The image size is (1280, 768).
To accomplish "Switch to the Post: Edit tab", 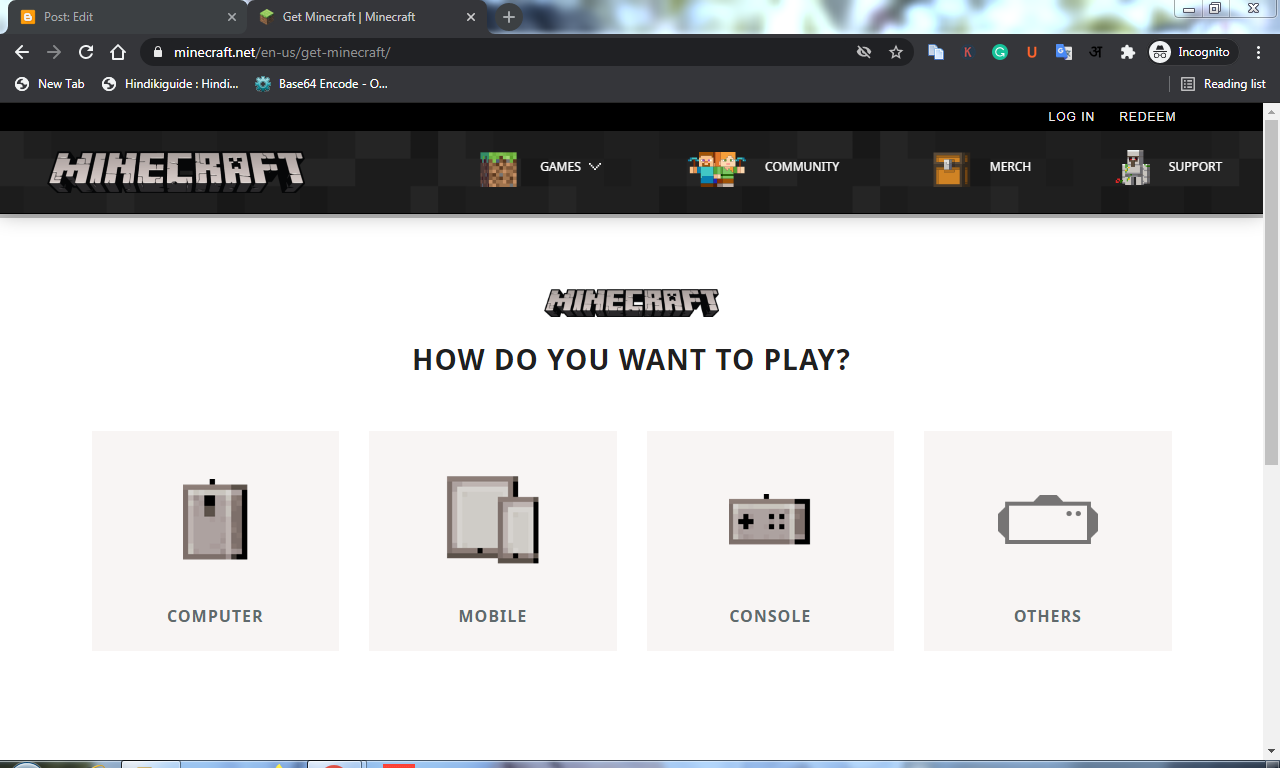I will point(125,17).
